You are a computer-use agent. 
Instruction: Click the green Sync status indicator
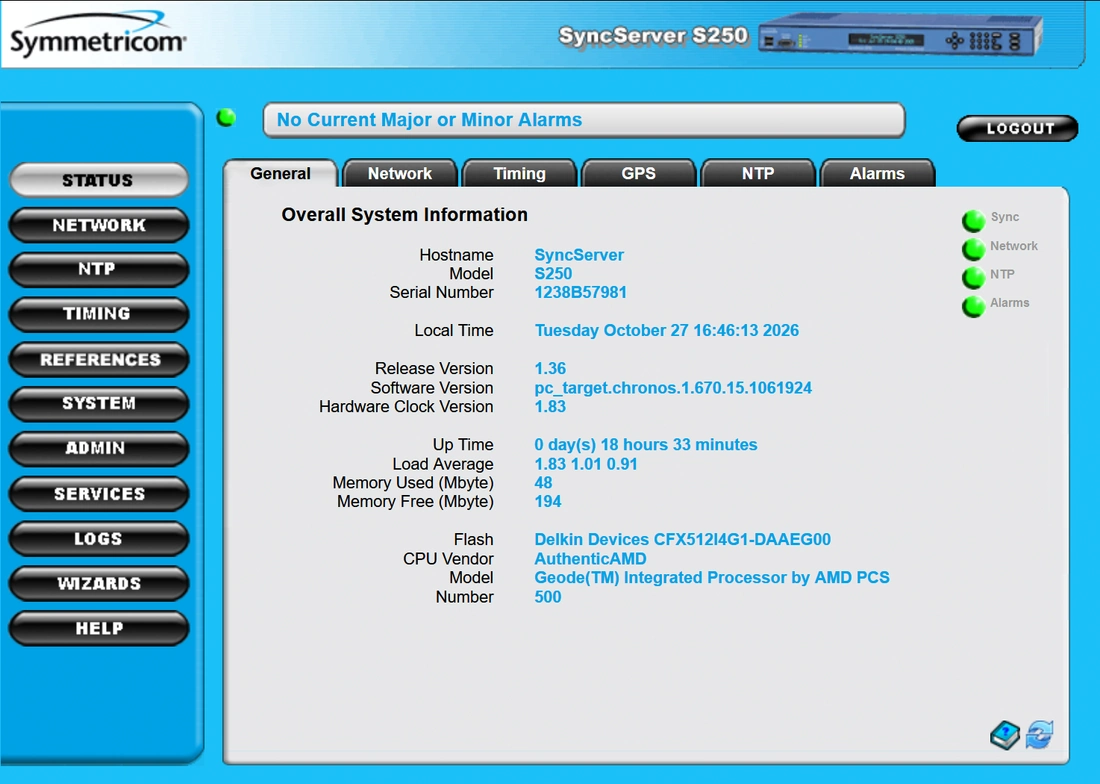click(x=973, y=220)
